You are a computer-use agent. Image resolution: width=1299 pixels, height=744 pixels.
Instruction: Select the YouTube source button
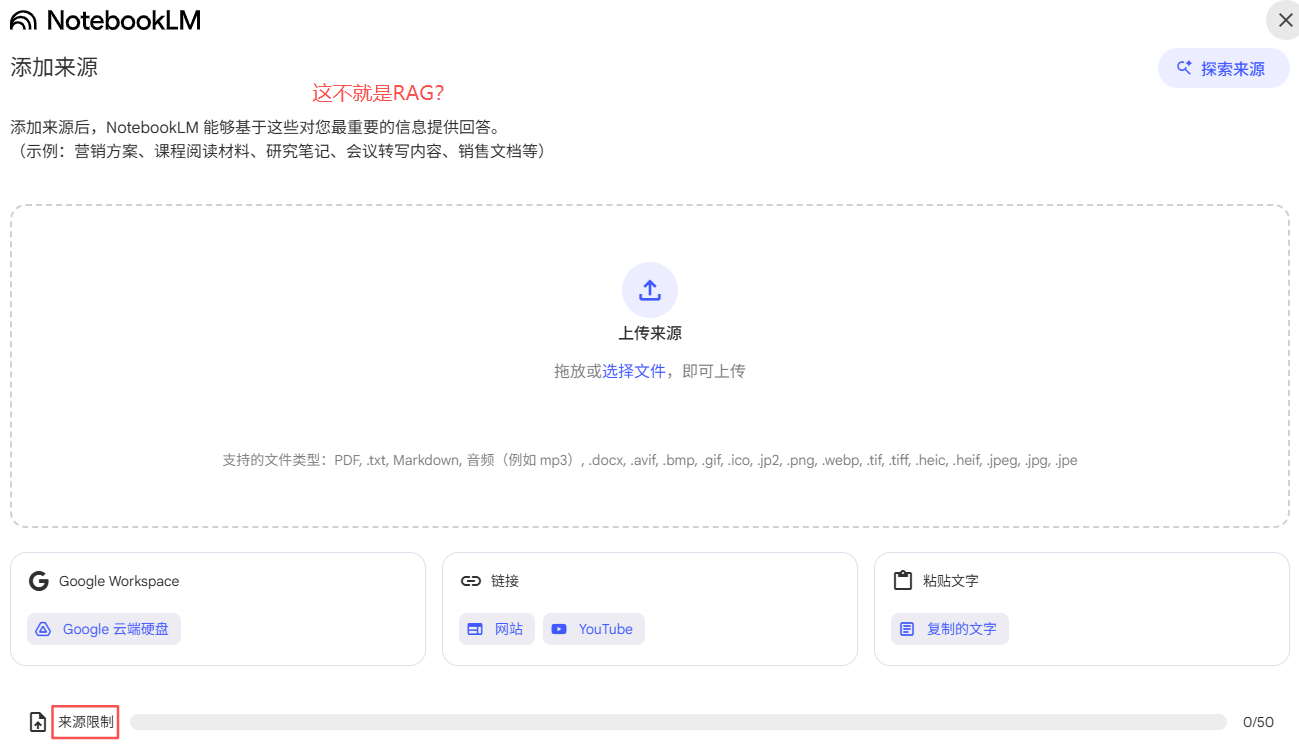593,629
